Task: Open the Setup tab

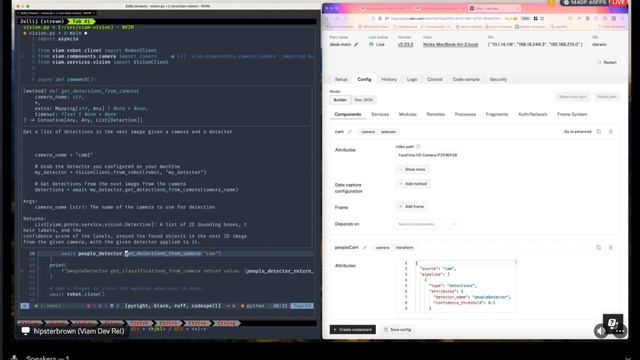Action: click(341, 79)
